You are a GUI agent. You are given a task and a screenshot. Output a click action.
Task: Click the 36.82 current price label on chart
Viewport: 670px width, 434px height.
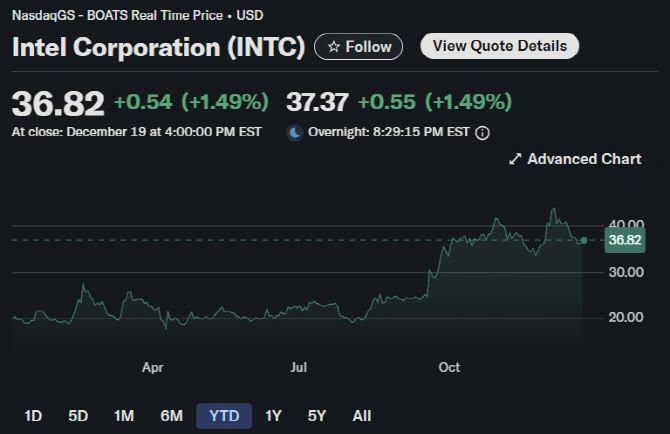pos(624,240)
